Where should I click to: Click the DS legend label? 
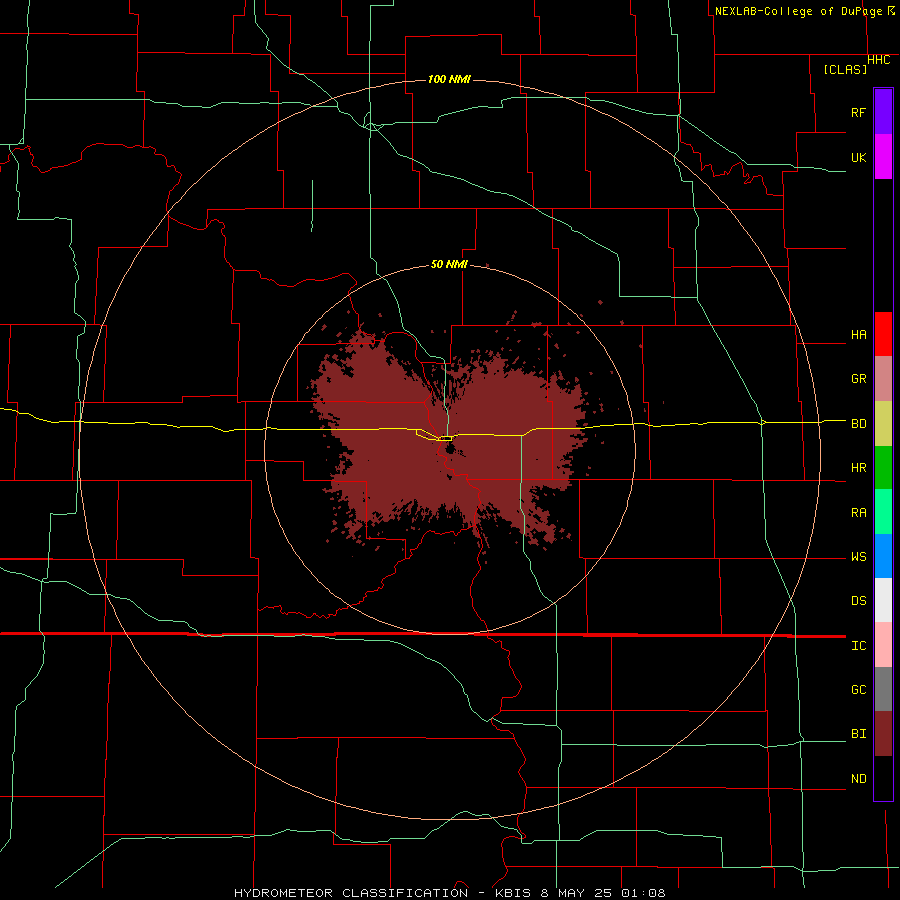click(859, 601)
